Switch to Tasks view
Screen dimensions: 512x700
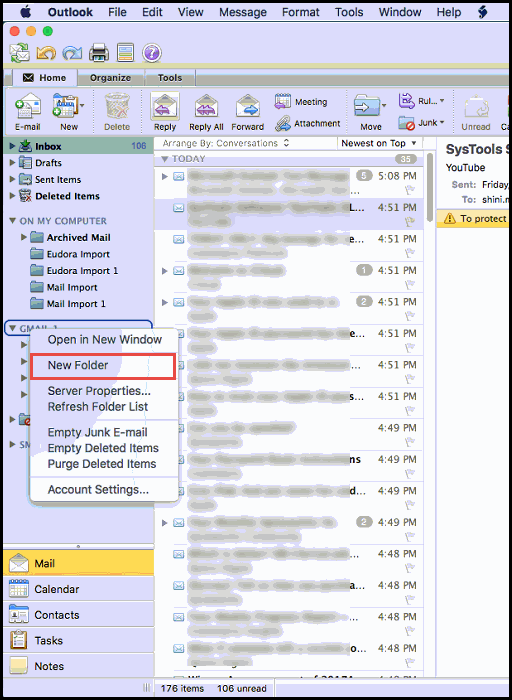coord(79,640)
